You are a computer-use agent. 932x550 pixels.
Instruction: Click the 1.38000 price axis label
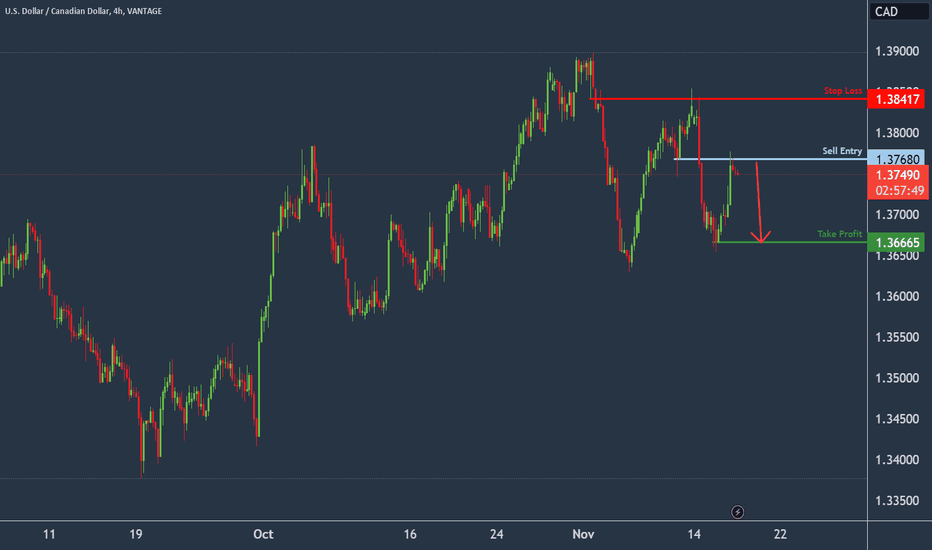point(897,133)
